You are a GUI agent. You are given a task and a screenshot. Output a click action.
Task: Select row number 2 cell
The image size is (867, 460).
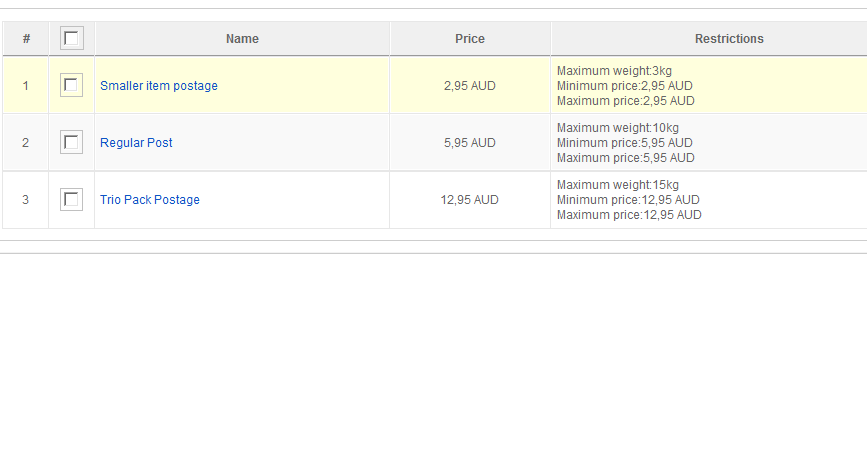point(25,143)
